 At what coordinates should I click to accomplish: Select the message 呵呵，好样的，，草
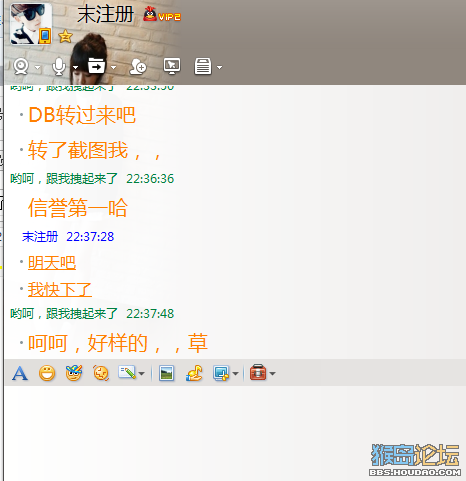118,343
